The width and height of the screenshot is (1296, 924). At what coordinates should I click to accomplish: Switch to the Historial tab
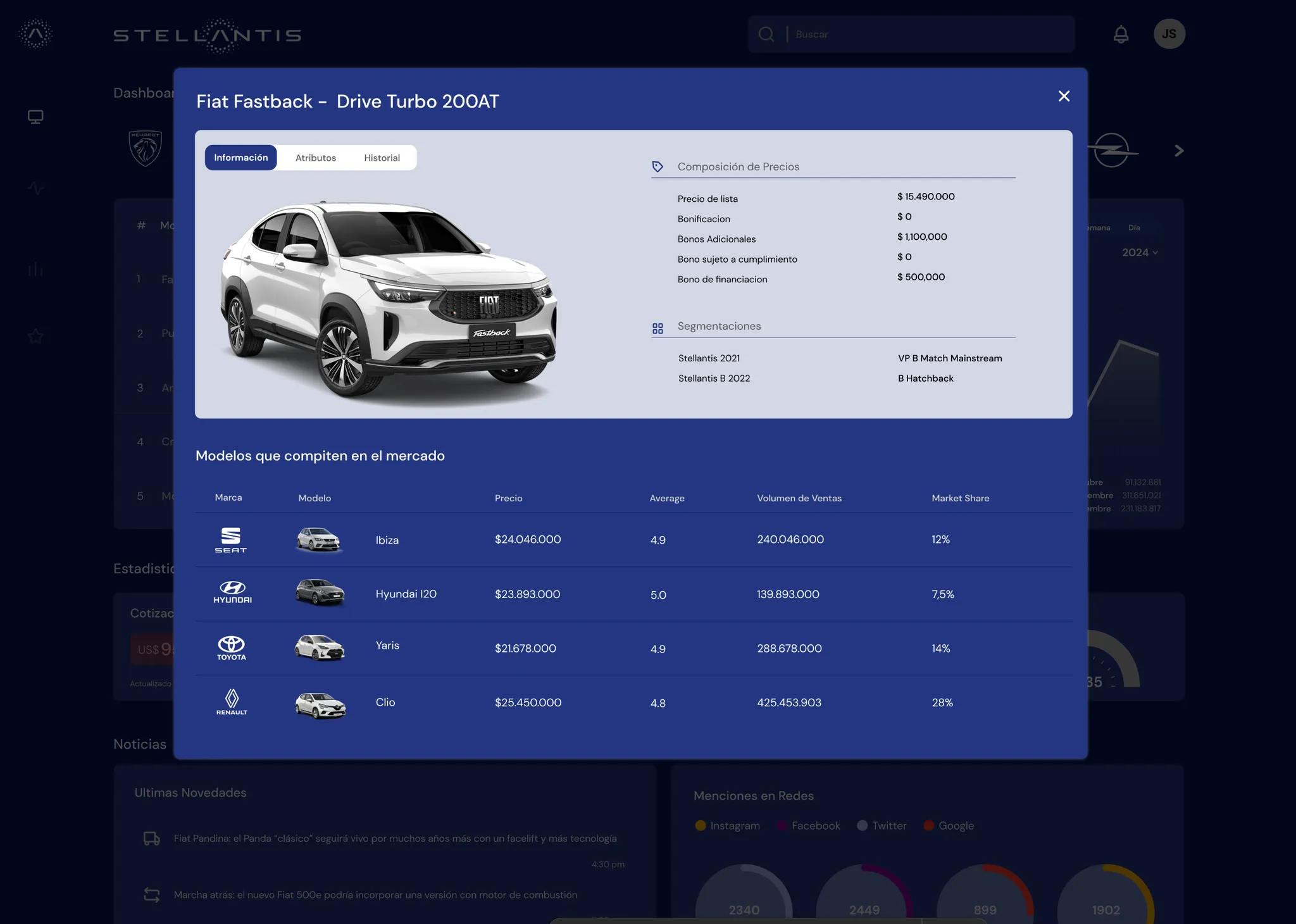point(382,158)
